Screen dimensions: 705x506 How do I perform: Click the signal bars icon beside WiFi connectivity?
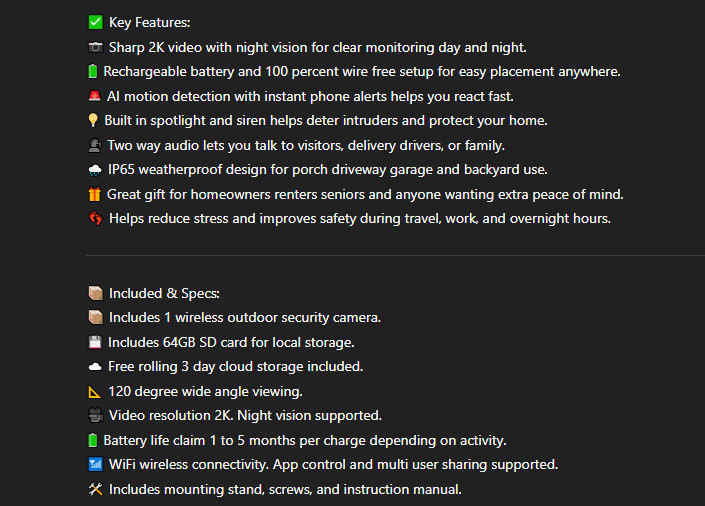95,465
